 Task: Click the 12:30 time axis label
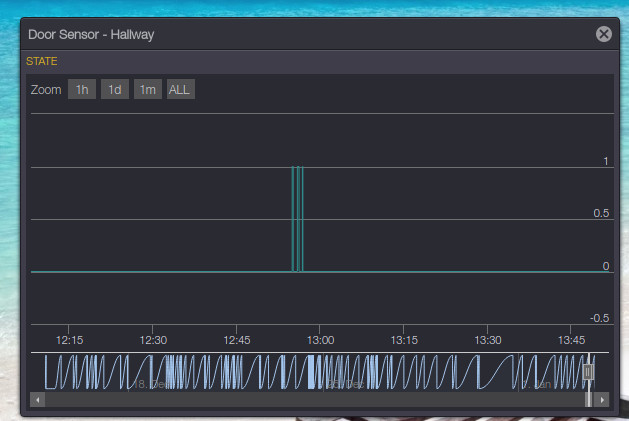pos(153,340)
